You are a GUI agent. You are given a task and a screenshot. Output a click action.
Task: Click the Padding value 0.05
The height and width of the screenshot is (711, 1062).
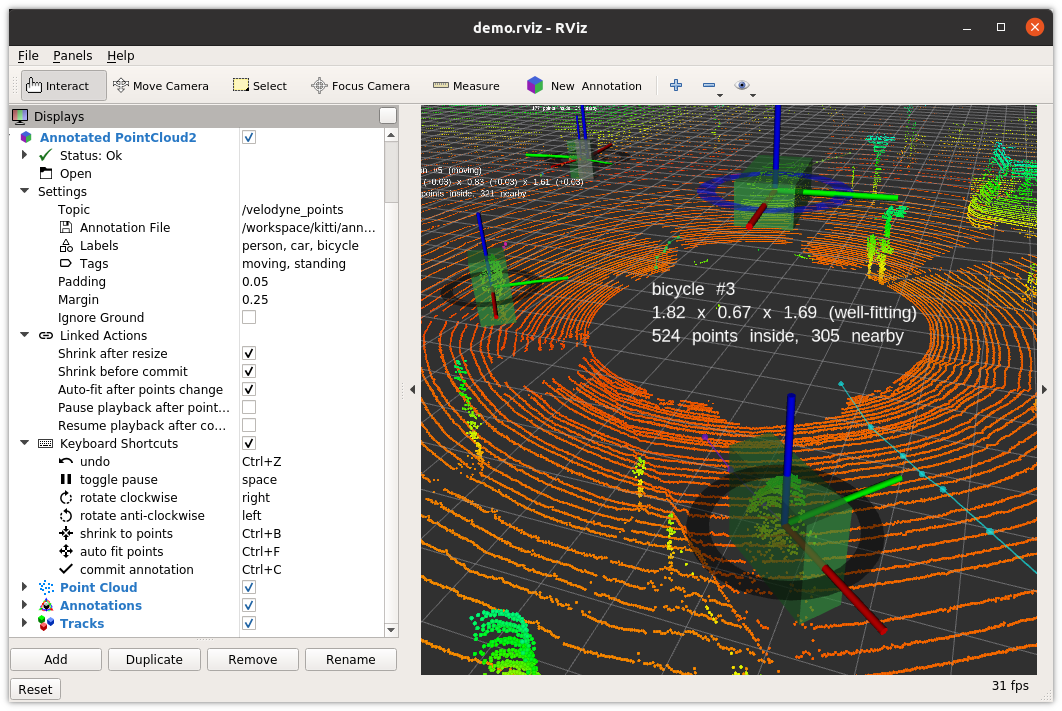[255, 282]
